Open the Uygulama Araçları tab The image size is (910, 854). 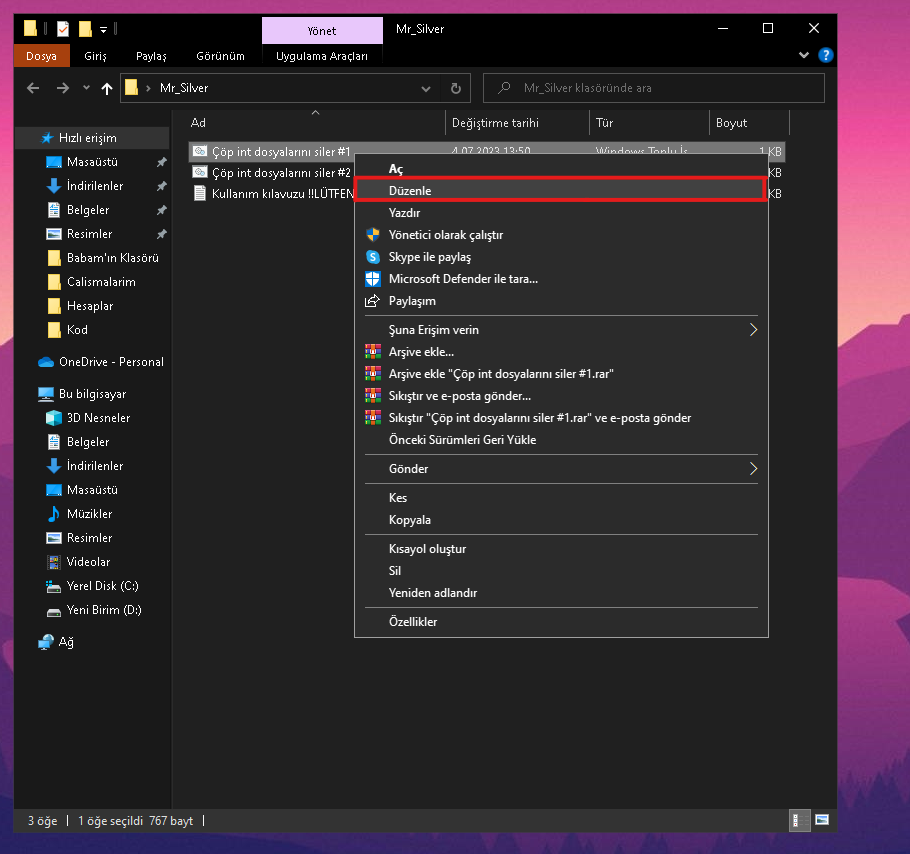pos(322,56)
